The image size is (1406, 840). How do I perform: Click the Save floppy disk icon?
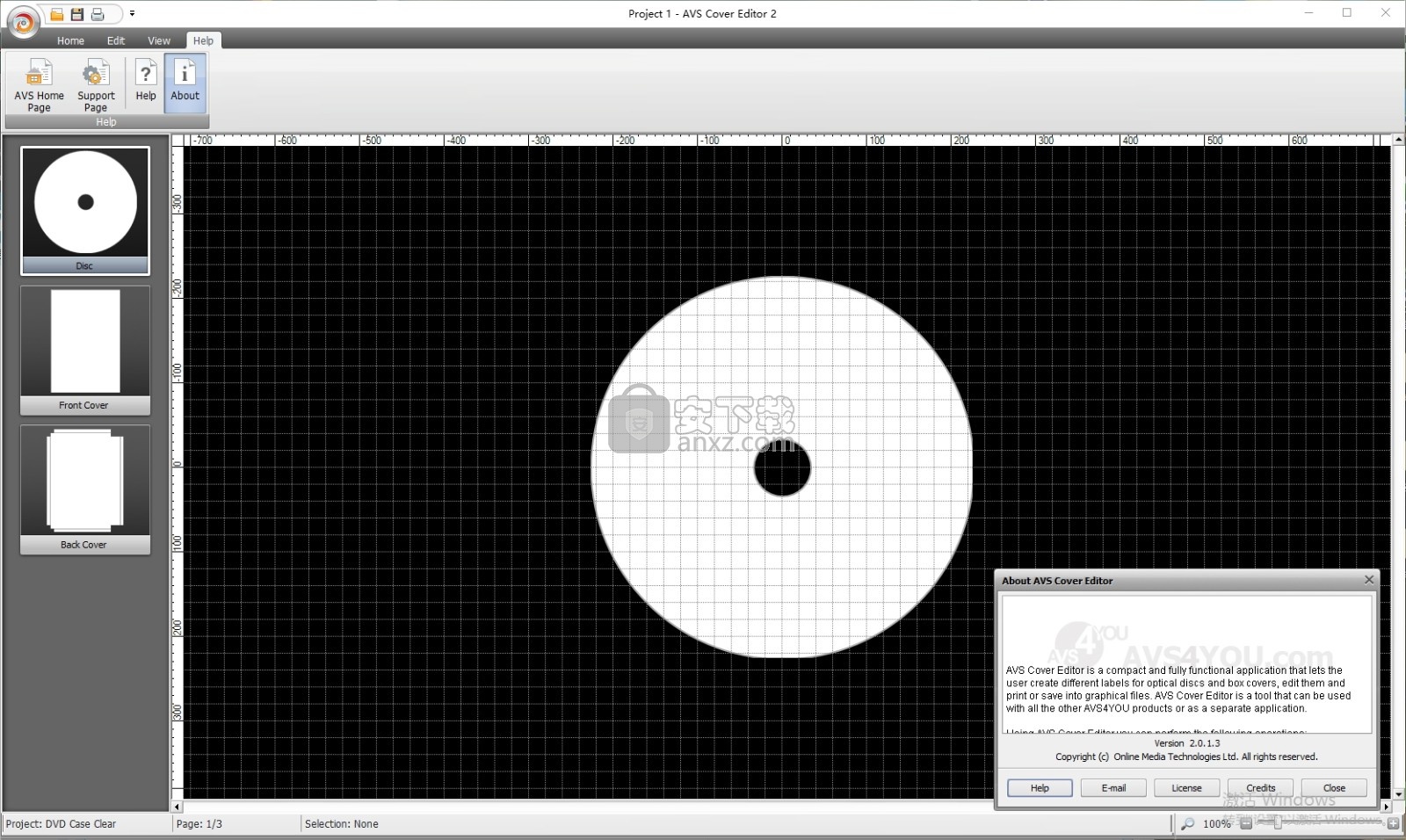(77, 14)
